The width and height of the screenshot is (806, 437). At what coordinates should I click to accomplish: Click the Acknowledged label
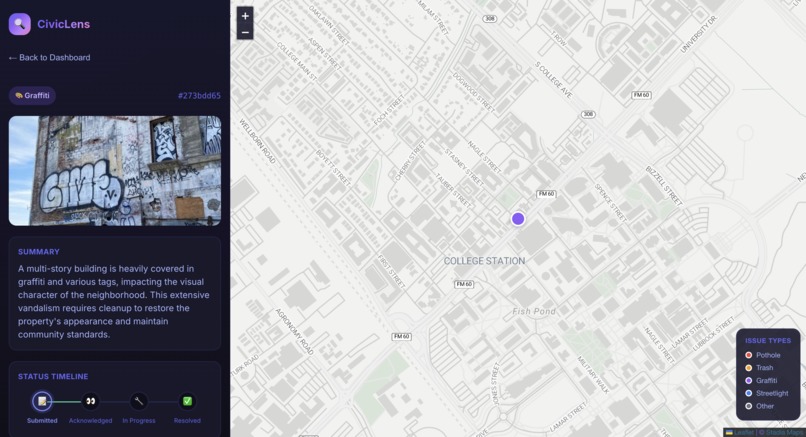pos(90,421)
